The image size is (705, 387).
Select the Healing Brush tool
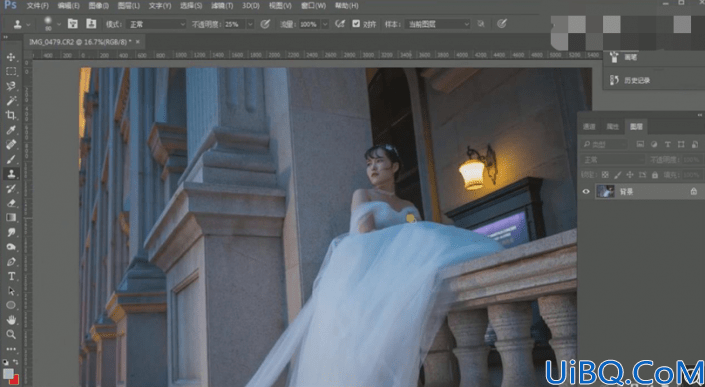tap(11, 145)
